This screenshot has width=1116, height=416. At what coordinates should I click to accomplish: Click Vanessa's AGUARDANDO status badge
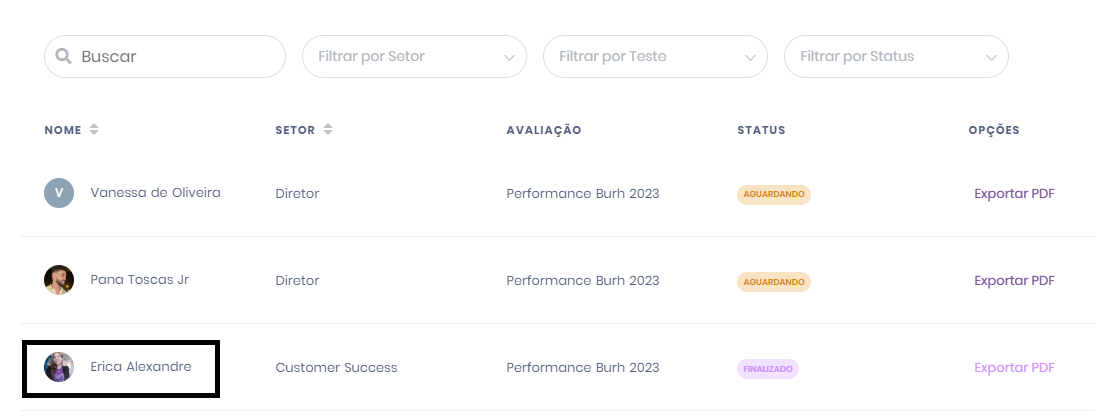coord(774,194)
